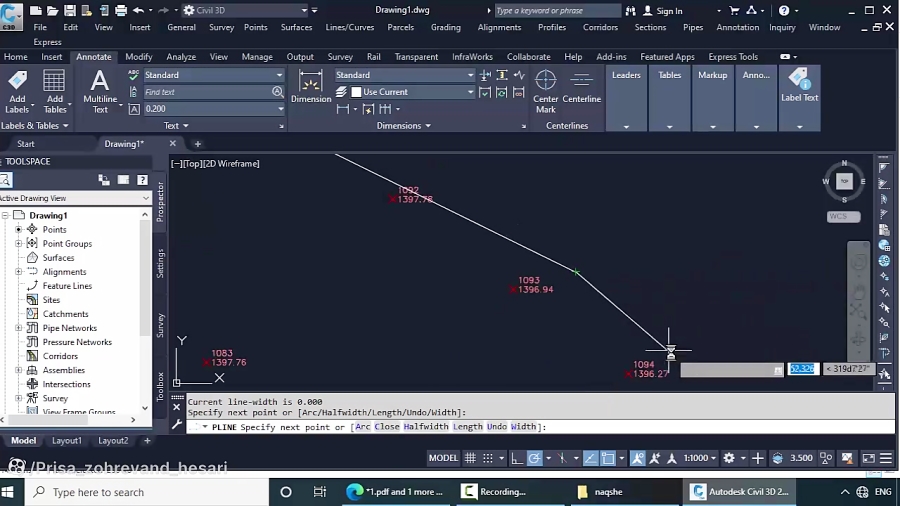900x506 pixels.
Task: Select the Dimension tool icon
Action: tap(311, 87)
